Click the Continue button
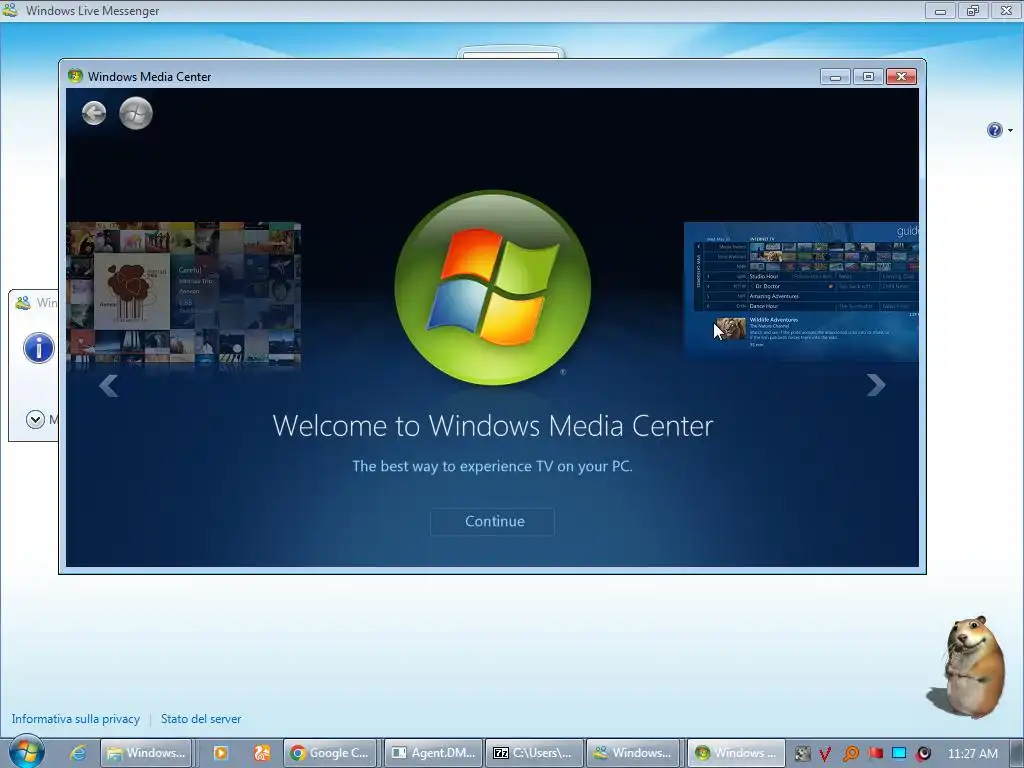Image resolution: width=1024 pixels, height=768 pixels. (492, 521)
